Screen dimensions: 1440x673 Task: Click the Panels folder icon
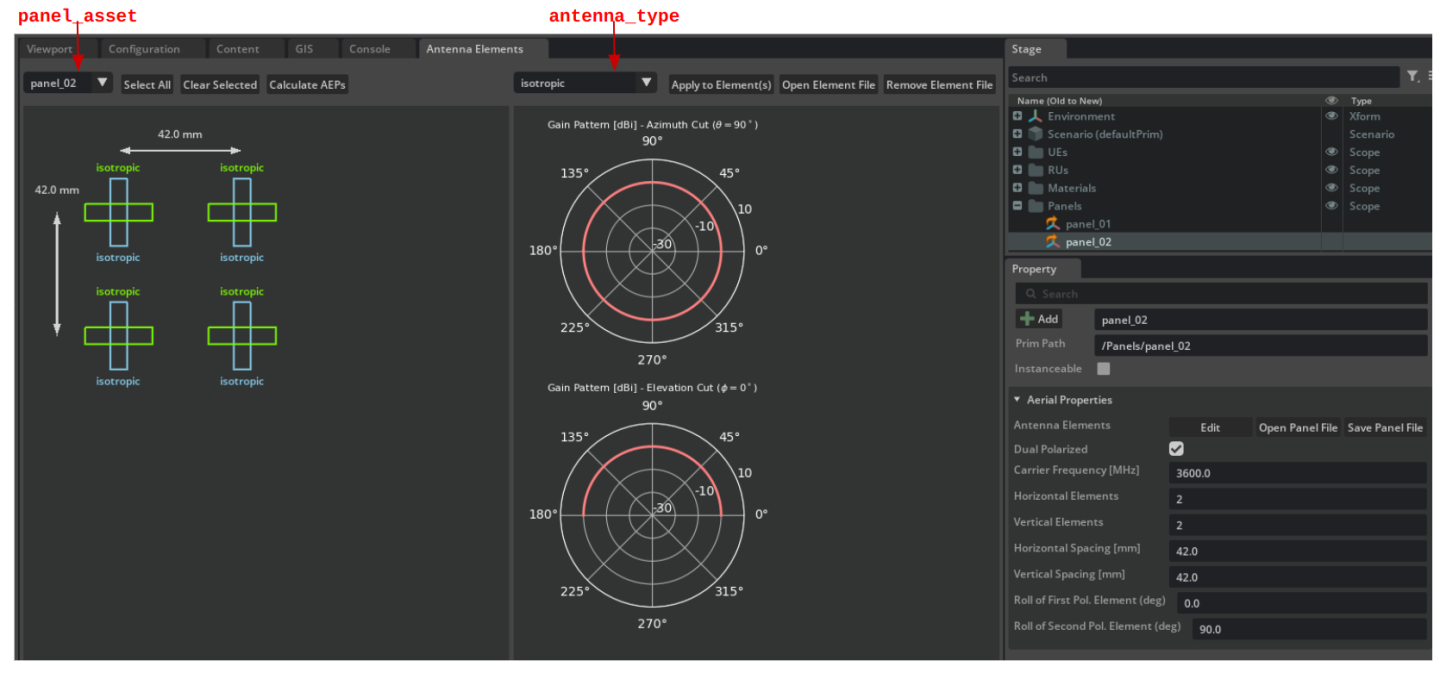pos(1038,205)
